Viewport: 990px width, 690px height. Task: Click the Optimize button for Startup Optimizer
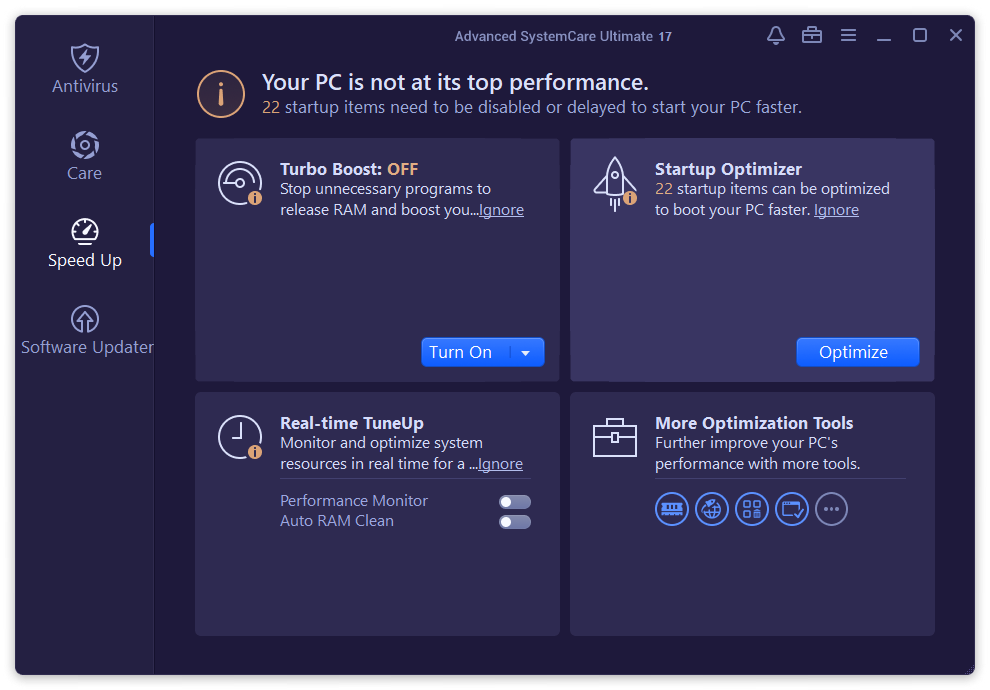tap(857, 352)
